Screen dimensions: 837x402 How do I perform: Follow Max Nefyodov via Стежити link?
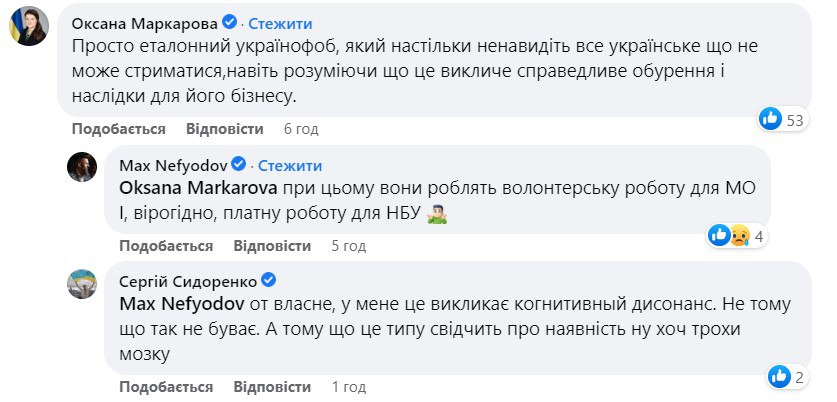click(x=290, y=164)
